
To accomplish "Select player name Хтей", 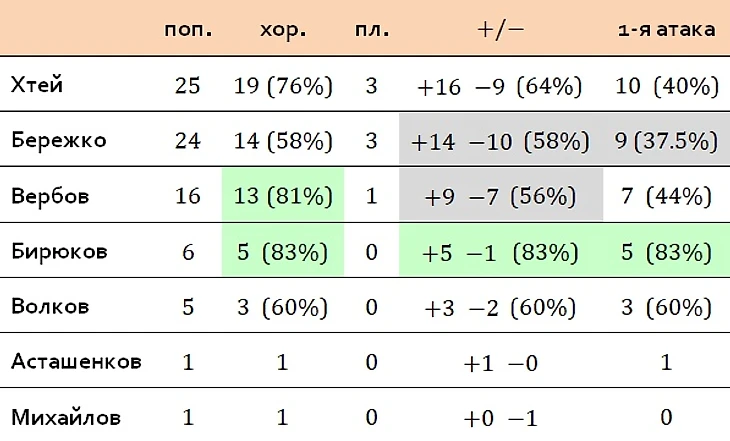I will (36, 85).
